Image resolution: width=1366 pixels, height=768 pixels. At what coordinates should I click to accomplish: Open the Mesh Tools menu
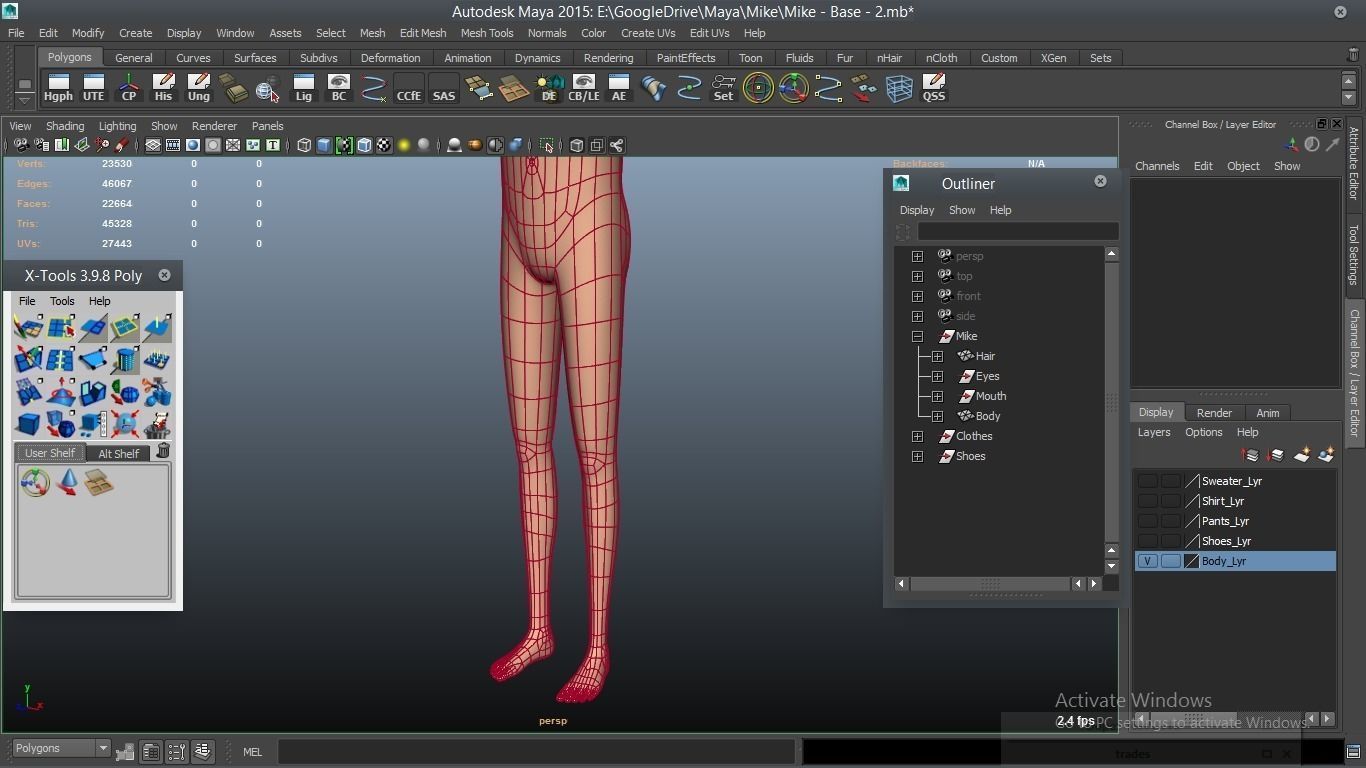[486, 33]
